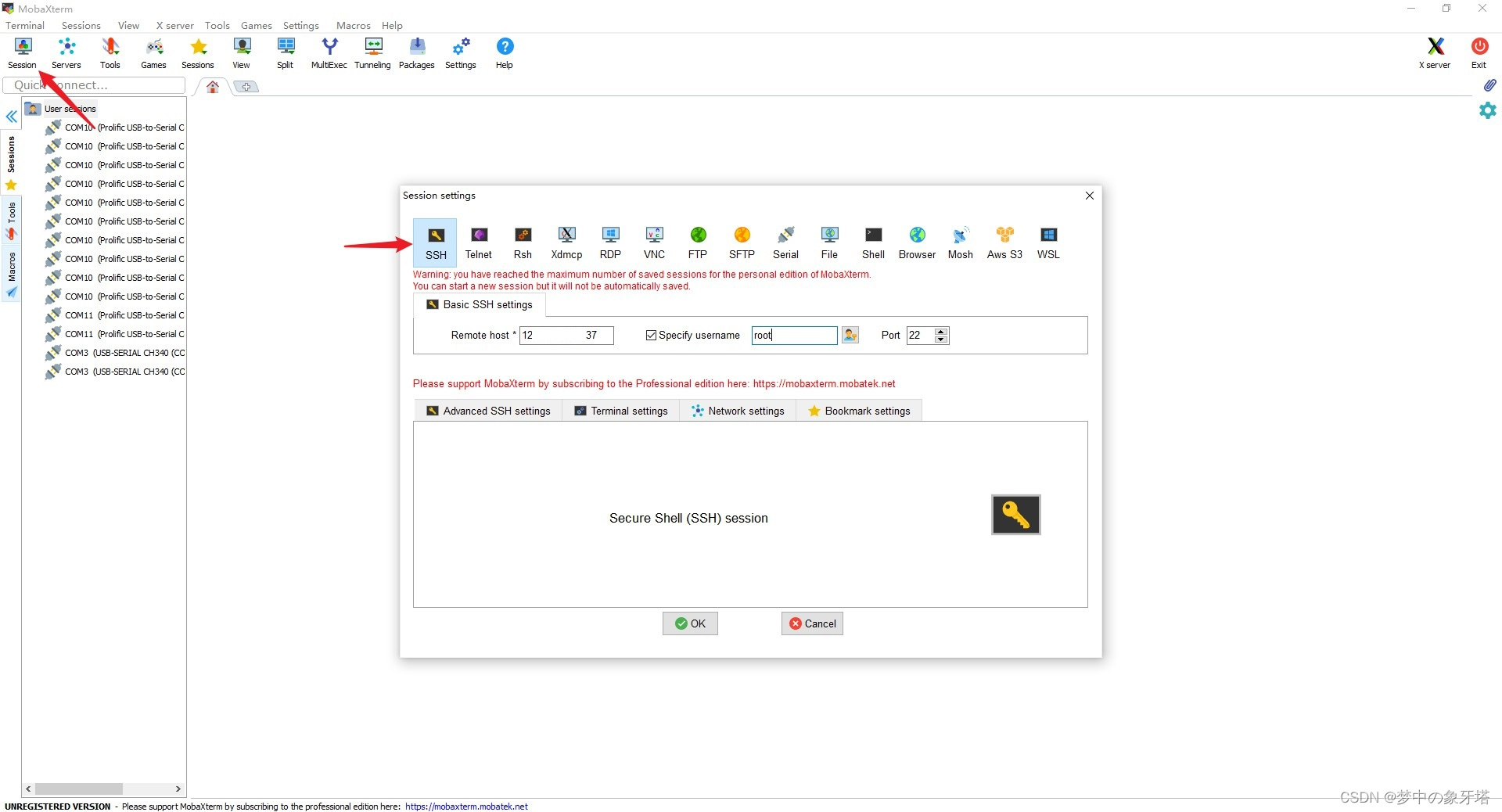The width and height of the screenshot is (1502, 812).
Task: Open the Macros vertical side tab
Action: click(x=11, y=274)
